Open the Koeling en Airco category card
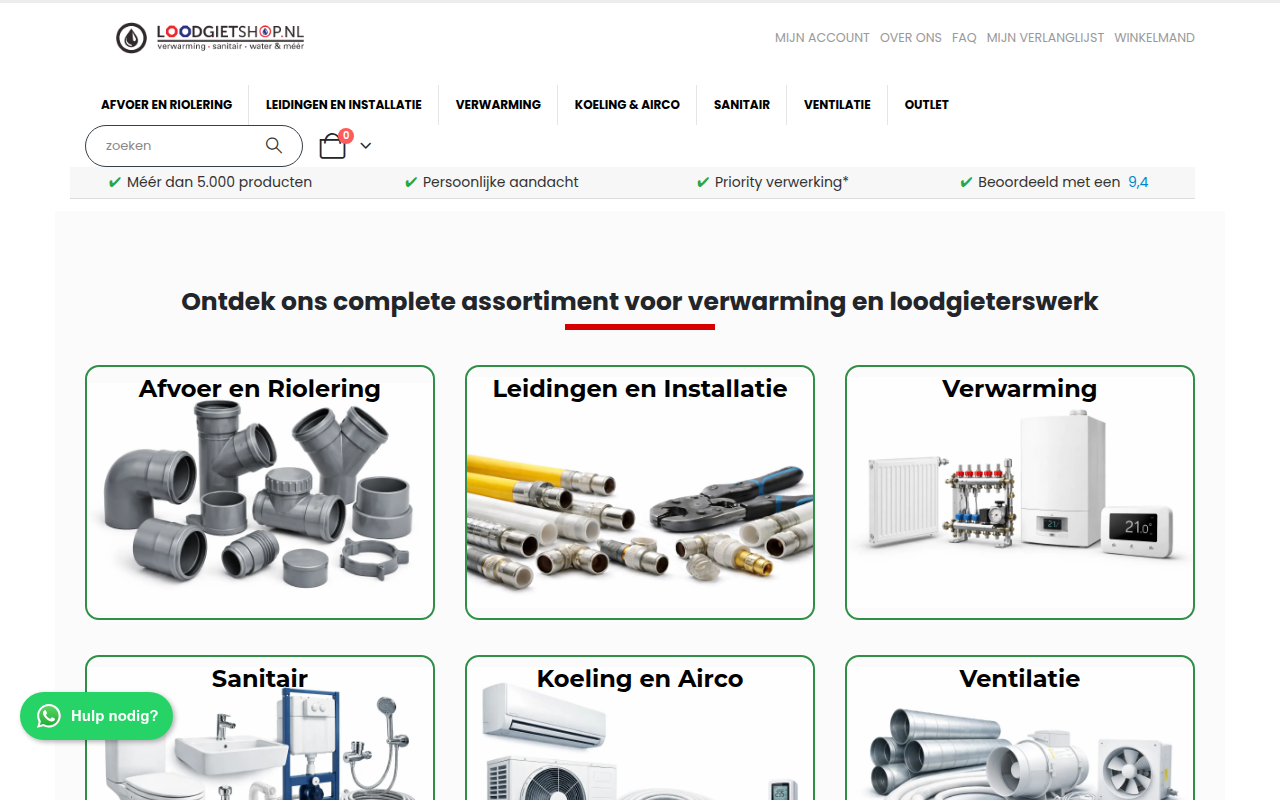This screenshot has height=800, width=1280. point(640,728)
